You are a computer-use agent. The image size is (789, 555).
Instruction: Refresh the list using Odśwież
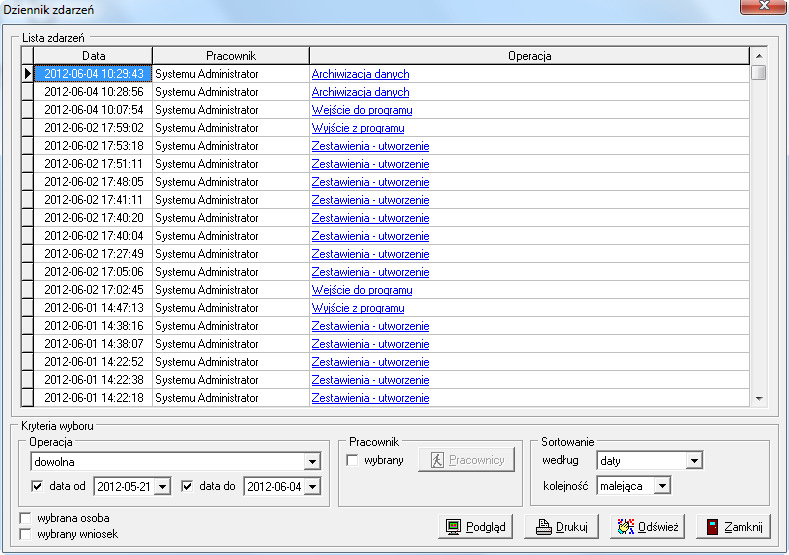[x=648, y=527]
